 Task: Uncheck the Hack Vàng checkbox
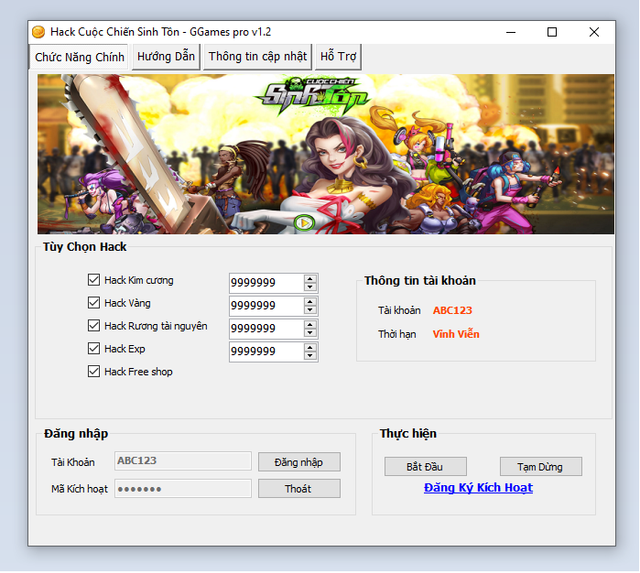pos(94,303)
